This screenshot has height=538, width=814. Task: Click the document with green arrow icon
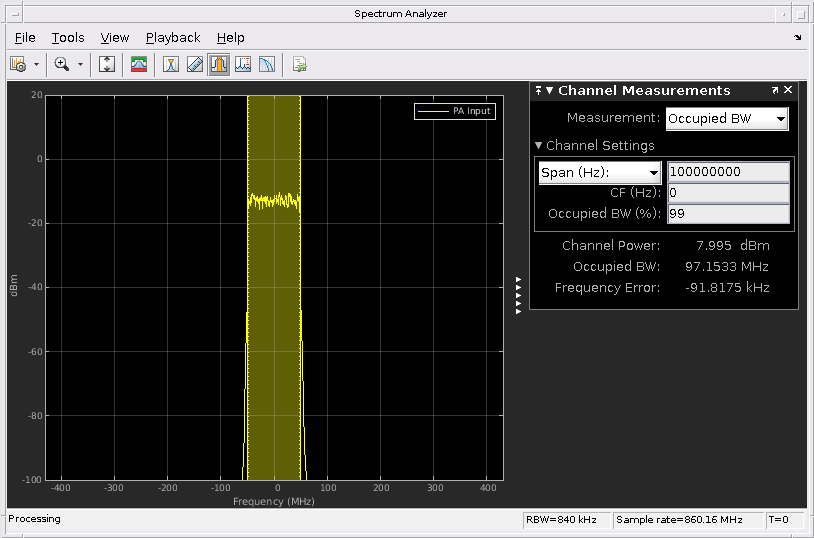[x=299, y=64]
